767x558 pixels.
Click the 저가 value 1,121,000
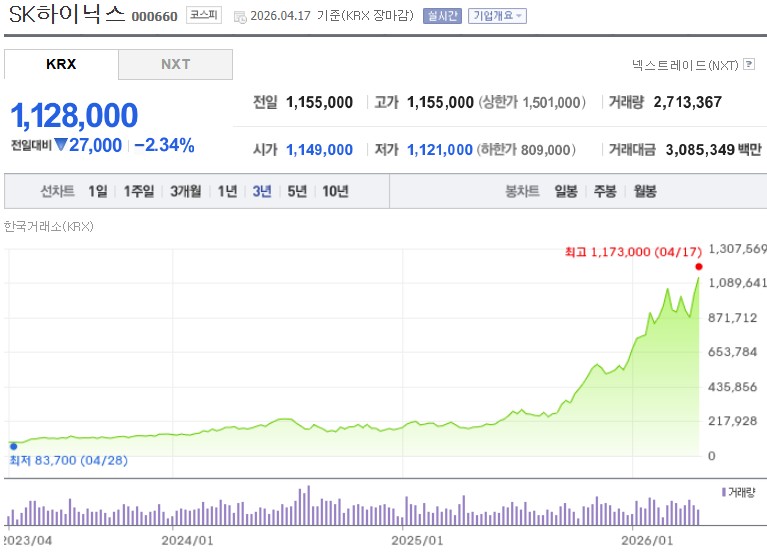coord(440,150)
